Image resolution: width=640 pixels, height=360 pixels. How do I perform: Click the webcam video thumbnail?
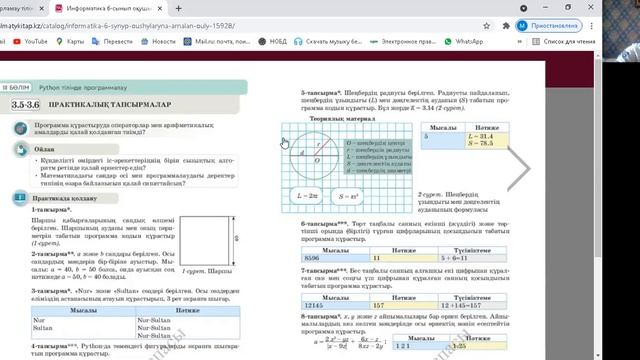[621, 31]
